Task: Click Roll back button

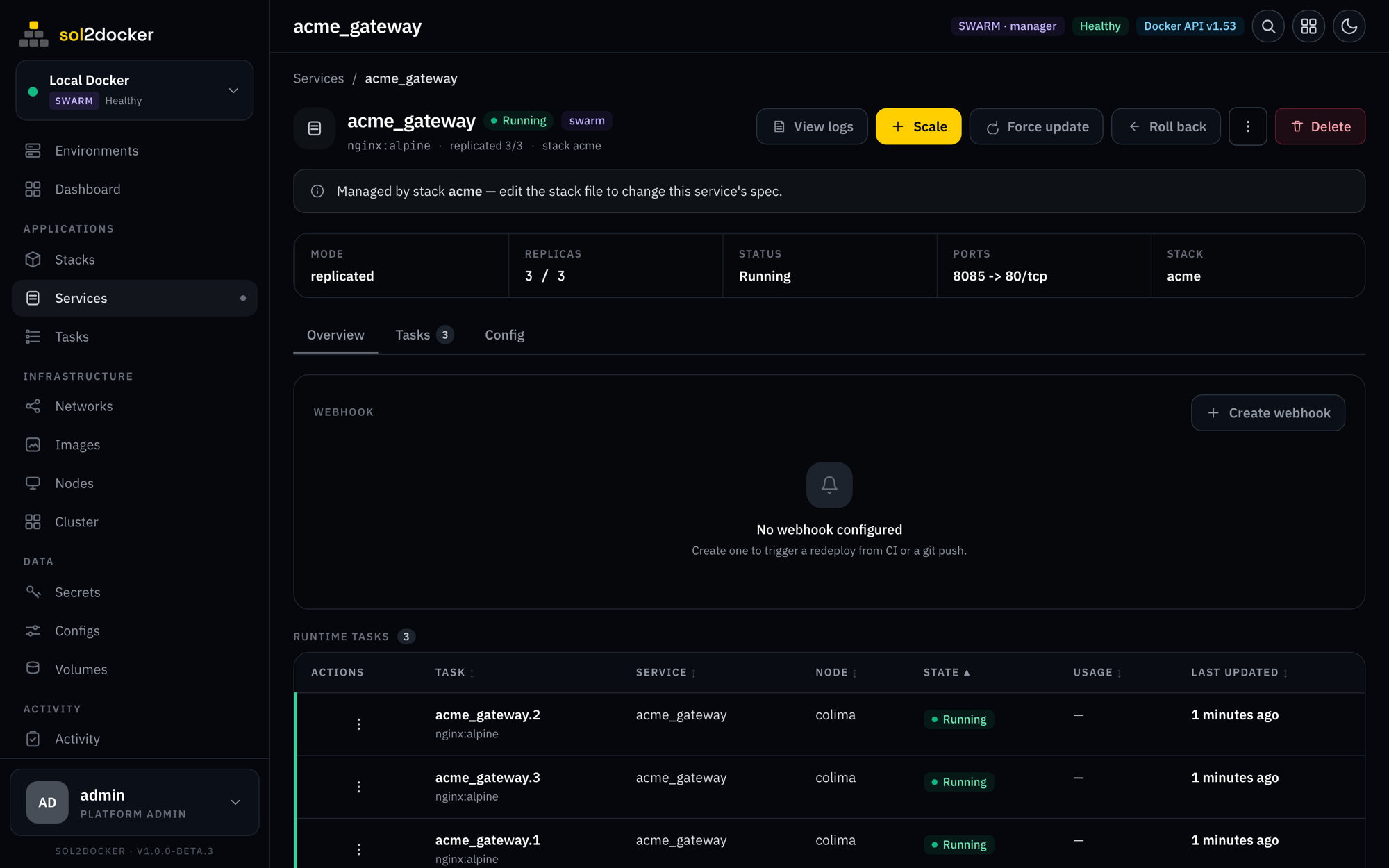Action: click(x=1165, y=126)
